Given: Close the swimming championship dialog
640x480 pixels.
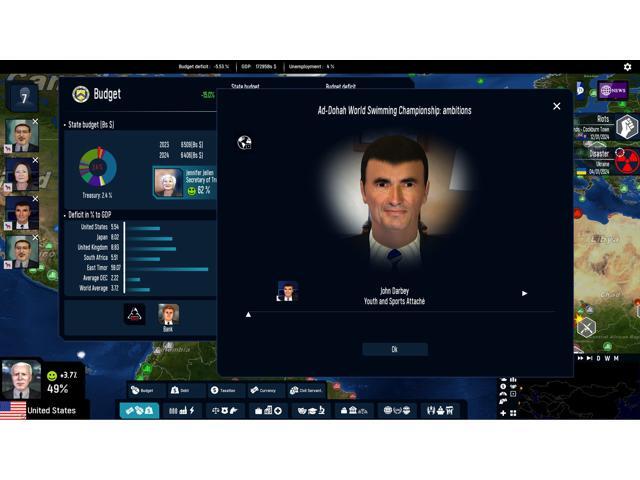Looking at the screenshot, I should click(x=556, y=106).
